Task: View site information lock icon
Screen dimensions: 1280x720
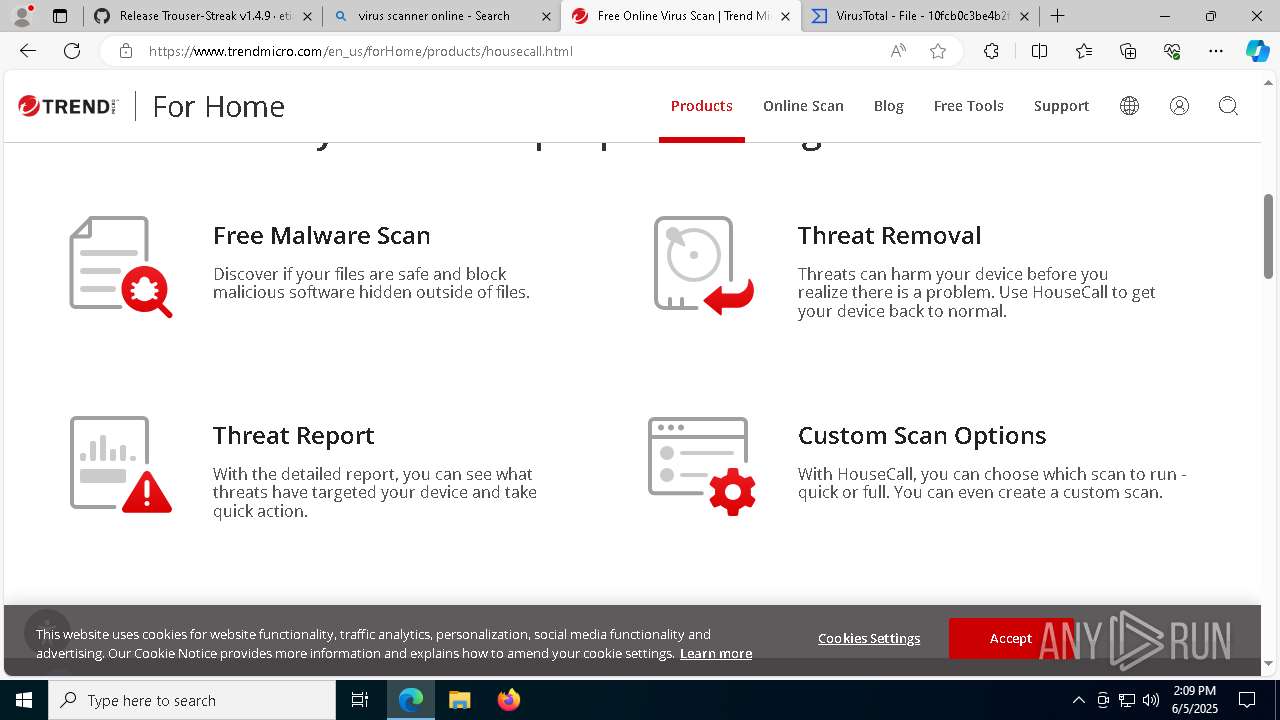Action: click(x=126, y=51)
